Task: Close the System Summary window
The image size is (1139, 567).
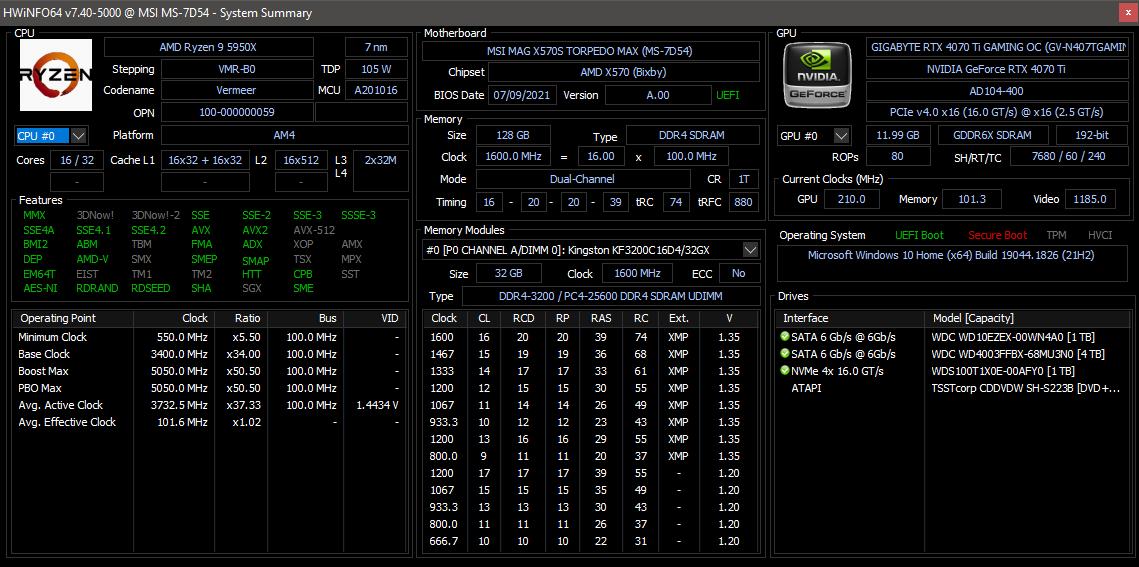Action: pyautogui.click(x=1128, y=12)
